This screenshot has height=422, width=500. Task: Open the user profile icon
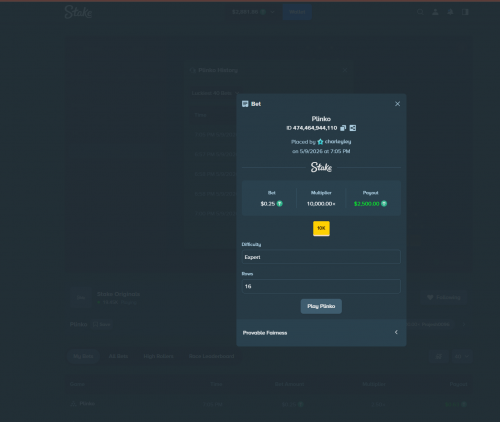(435, 12)
